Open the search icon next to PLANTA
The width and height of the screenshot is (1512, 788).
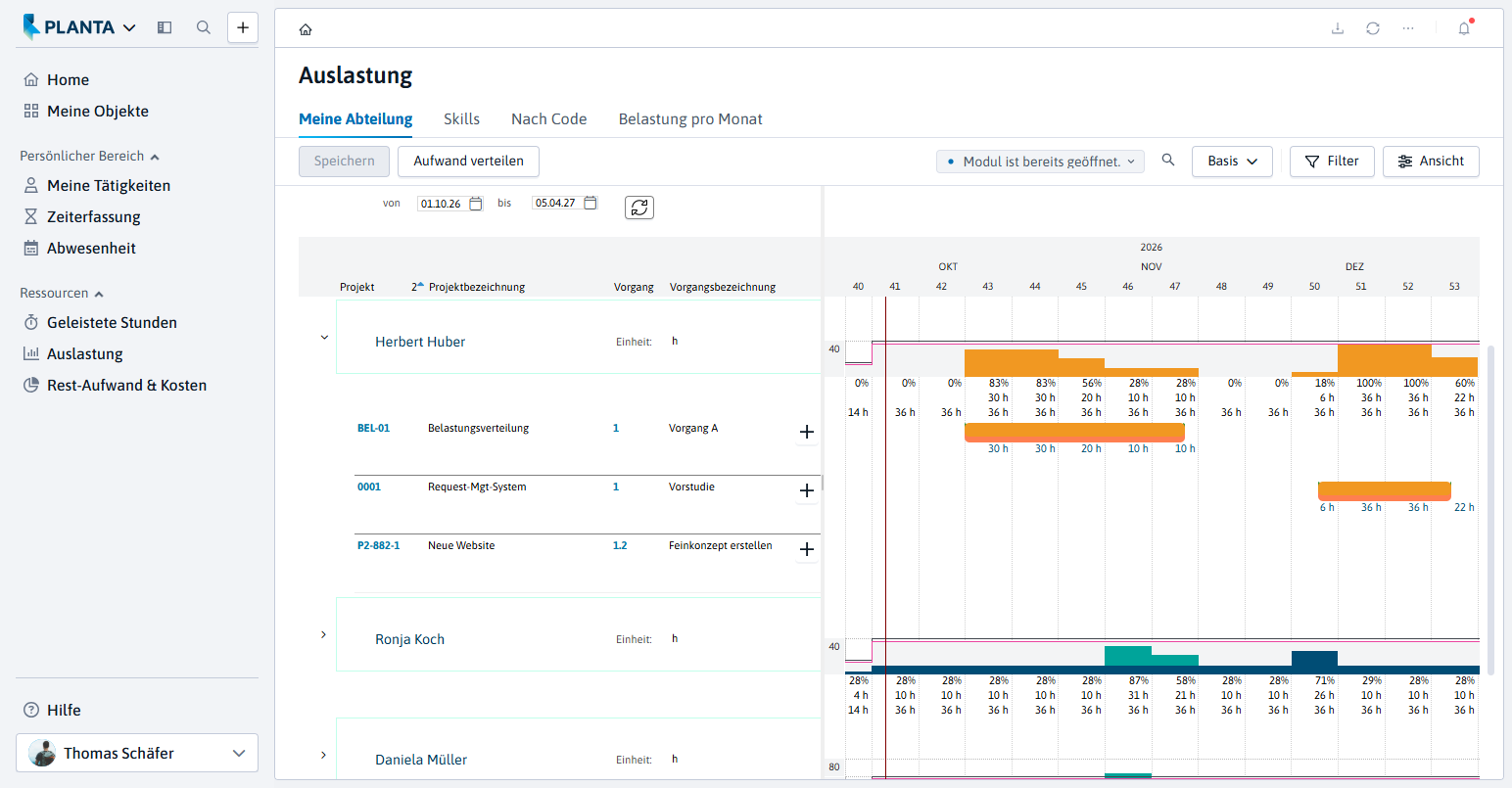coord(204,27)
